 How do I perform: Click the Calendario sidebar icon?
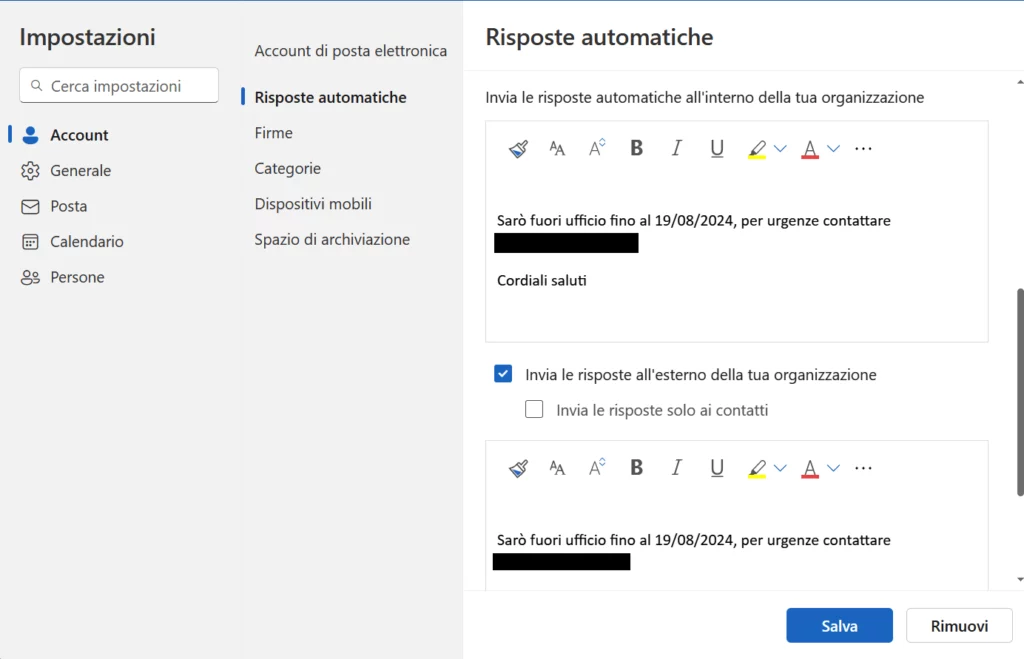[33, 241]
